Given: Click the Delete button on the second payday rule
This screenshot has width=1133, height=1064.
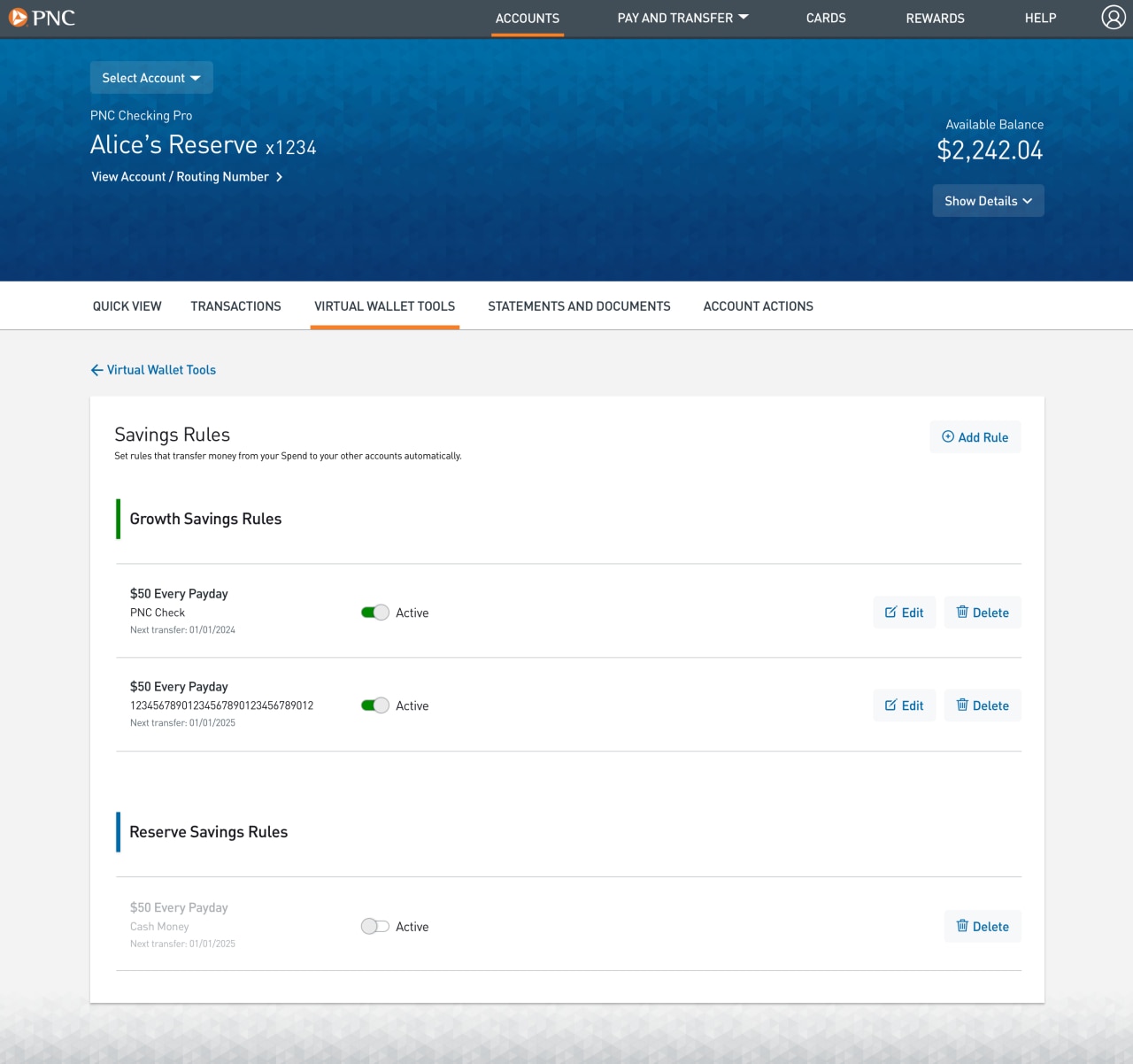Looking at the screenshot, I should point(983,705).
